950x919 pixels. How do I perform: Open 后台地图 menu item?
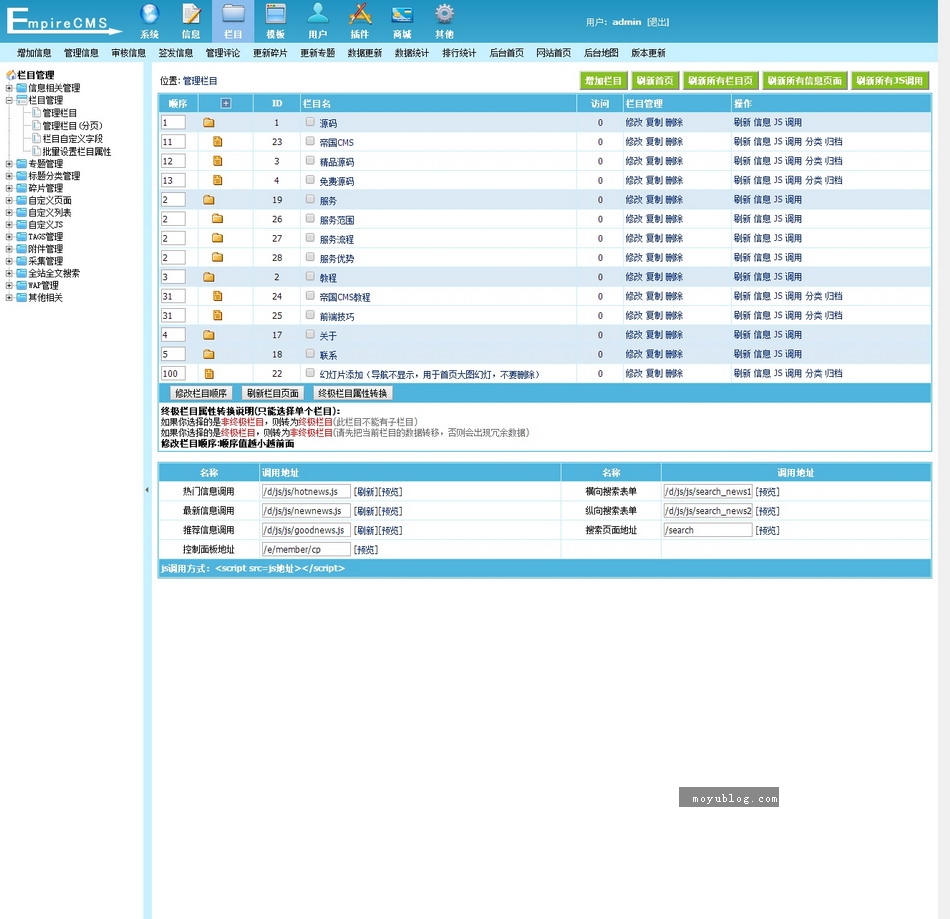coord(601,53)
